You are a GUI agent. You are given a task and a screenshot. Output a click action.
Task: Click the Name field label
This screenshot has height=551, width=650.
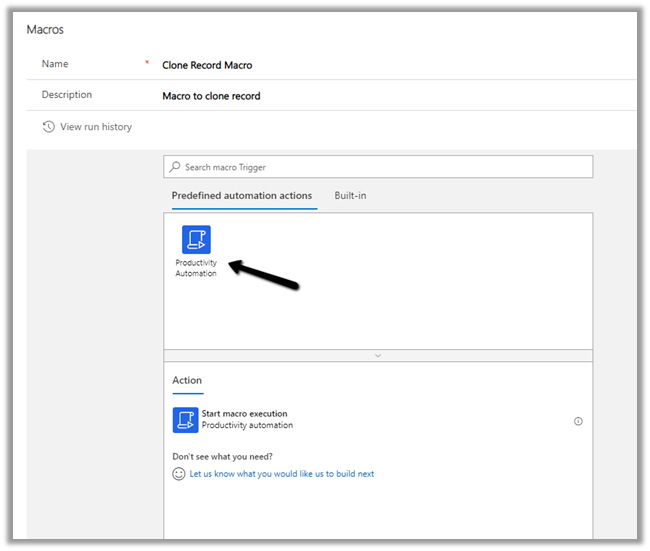coord(56,64)
